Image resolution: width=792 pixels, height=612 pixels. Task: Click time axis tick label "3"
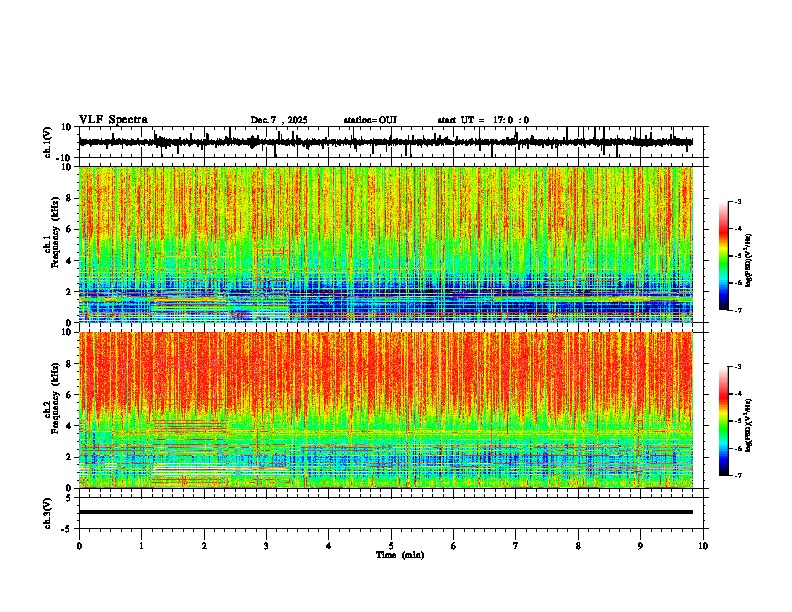pyautogui.click(x=266, y=546)
